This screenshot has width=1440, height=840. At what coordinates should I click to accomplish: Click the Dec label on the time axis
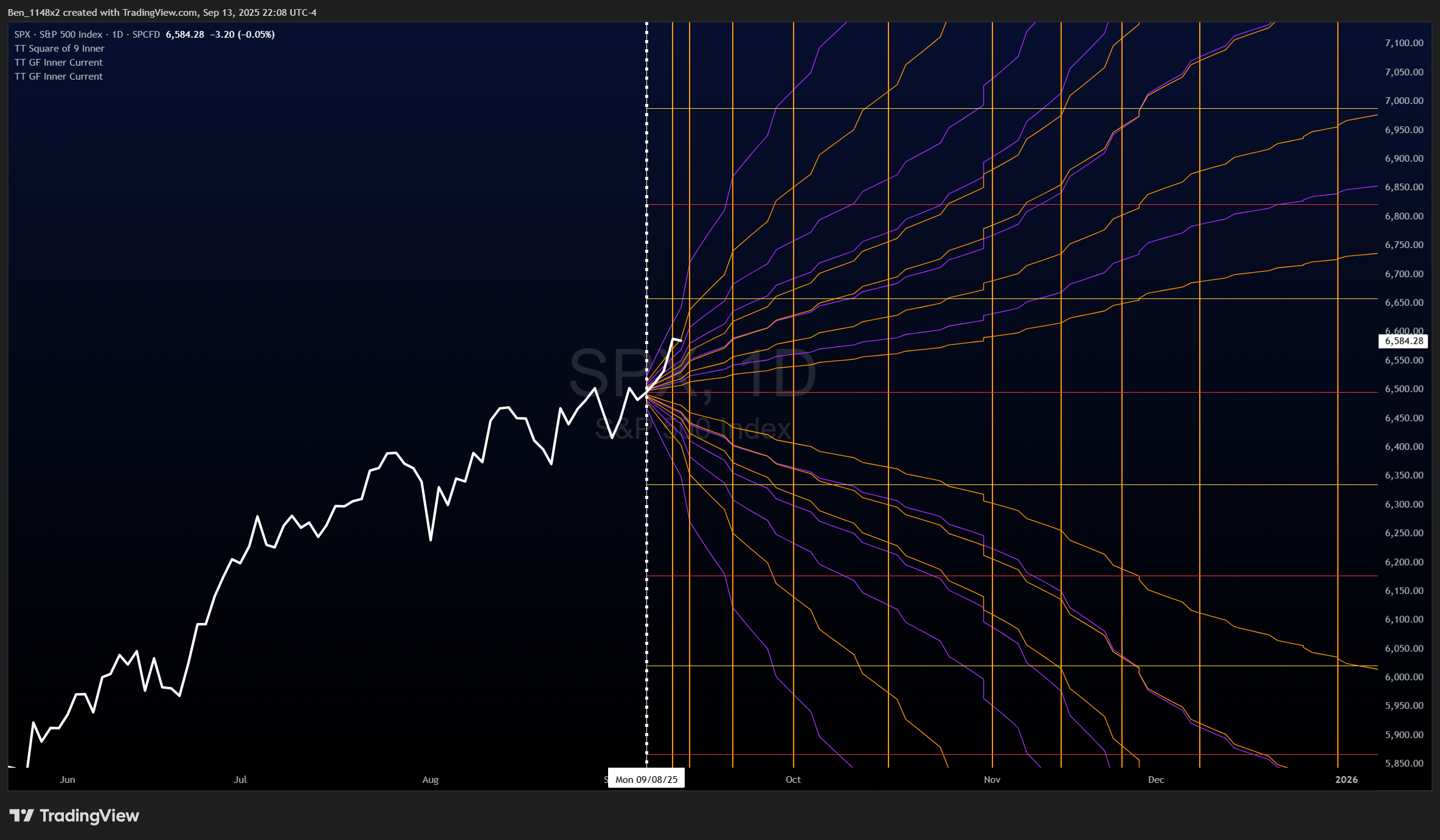(x=1155, y=779)
